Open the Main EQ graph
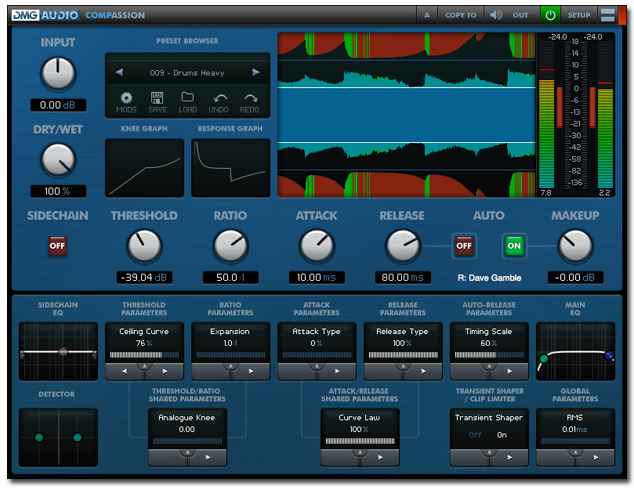634x488 pixels. point(575,351)
